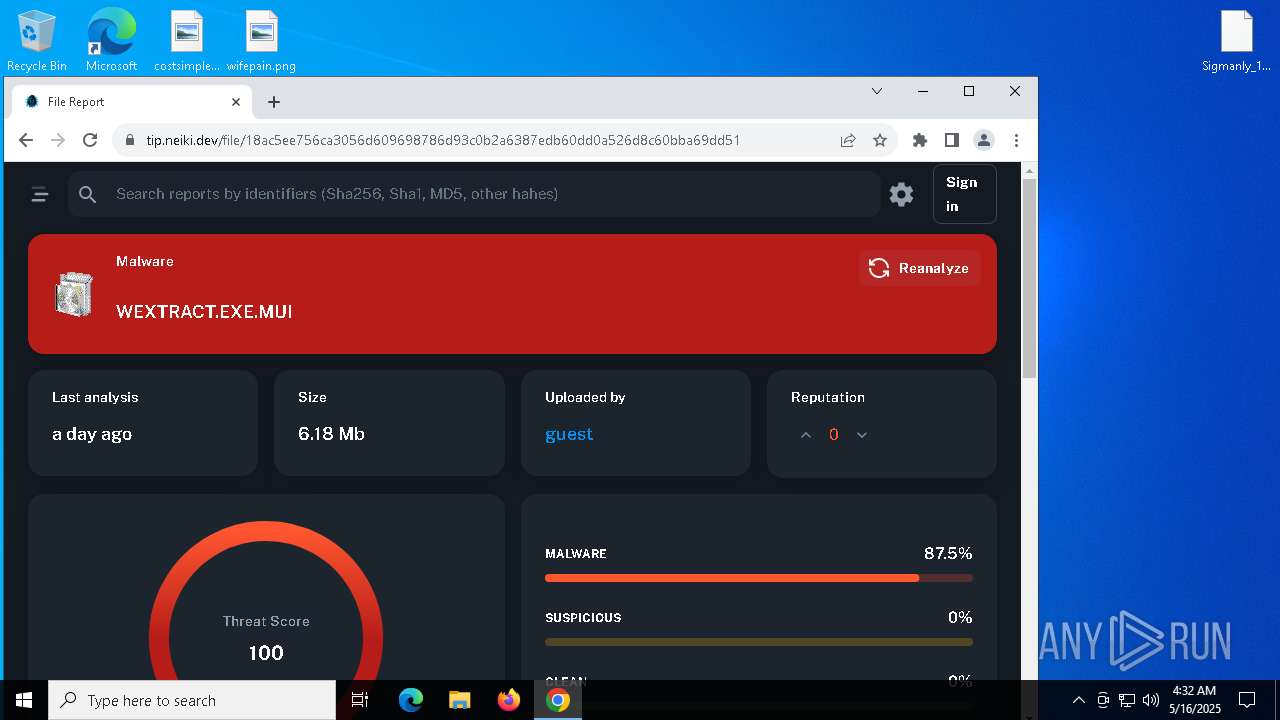Open a new tab with plus button
1280x720 pixels.
(x=274, y=102)
